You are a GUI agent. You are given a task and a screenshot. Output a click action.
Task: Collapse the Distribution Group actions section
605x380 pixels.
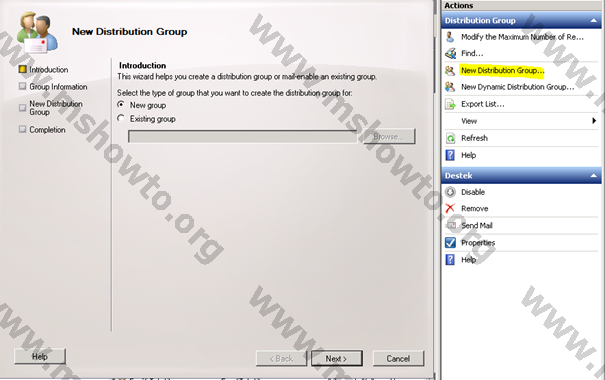(594, 20)
